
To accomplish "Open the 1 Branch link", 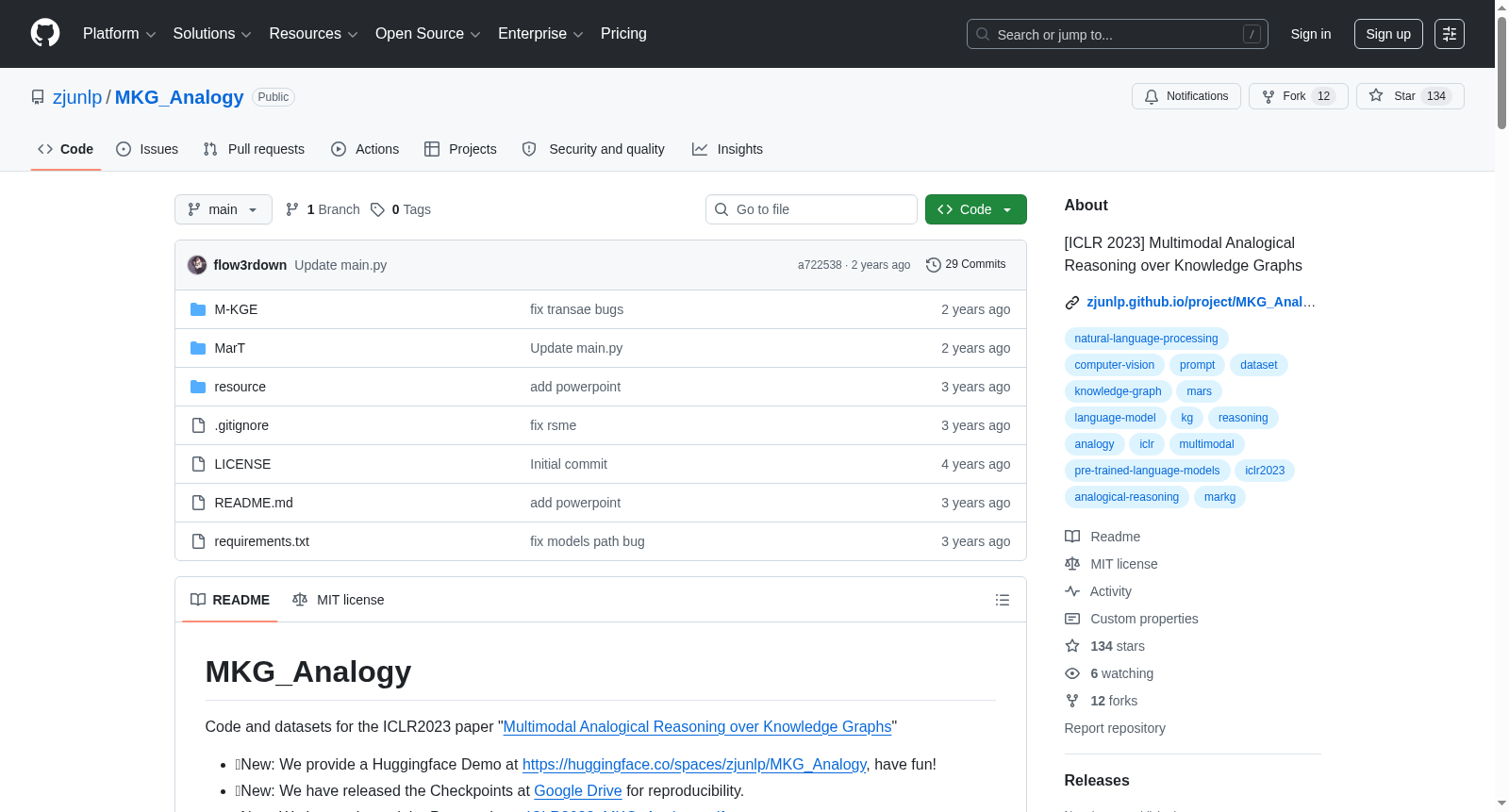I will [x=323, y=209].
